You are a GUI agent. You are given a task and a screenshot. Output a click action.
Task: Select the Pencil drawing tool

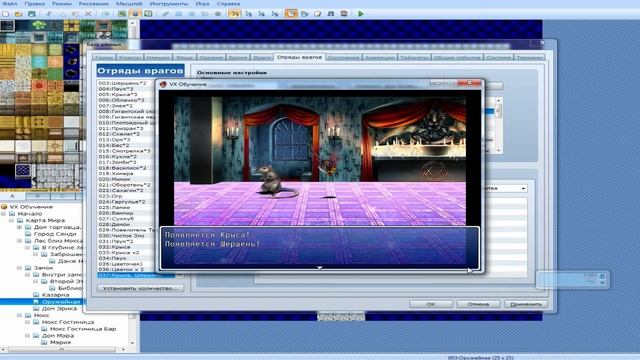[165, 13]
